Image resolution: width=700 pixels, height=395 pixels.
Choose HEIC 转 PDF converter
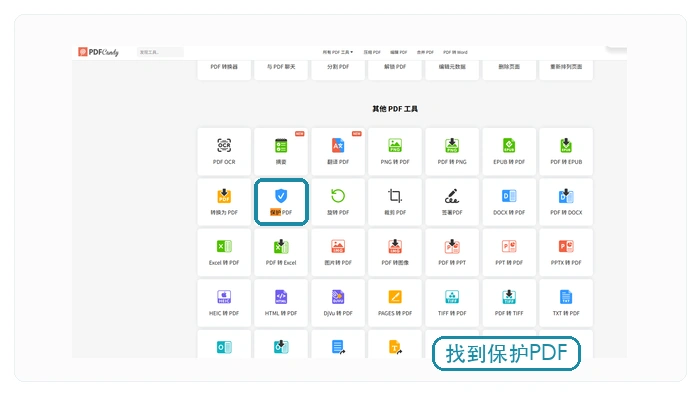224,303
